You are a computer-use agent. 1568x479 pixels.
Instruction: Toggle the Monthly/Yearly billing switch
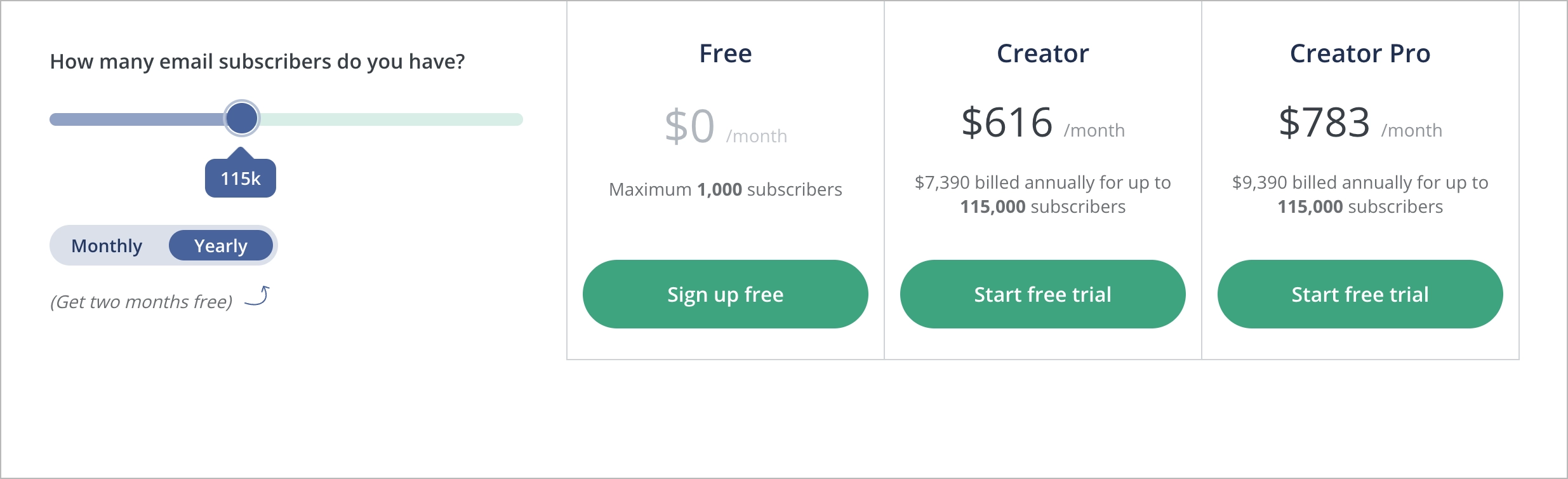pyautogui.click(x=163, y=245)
